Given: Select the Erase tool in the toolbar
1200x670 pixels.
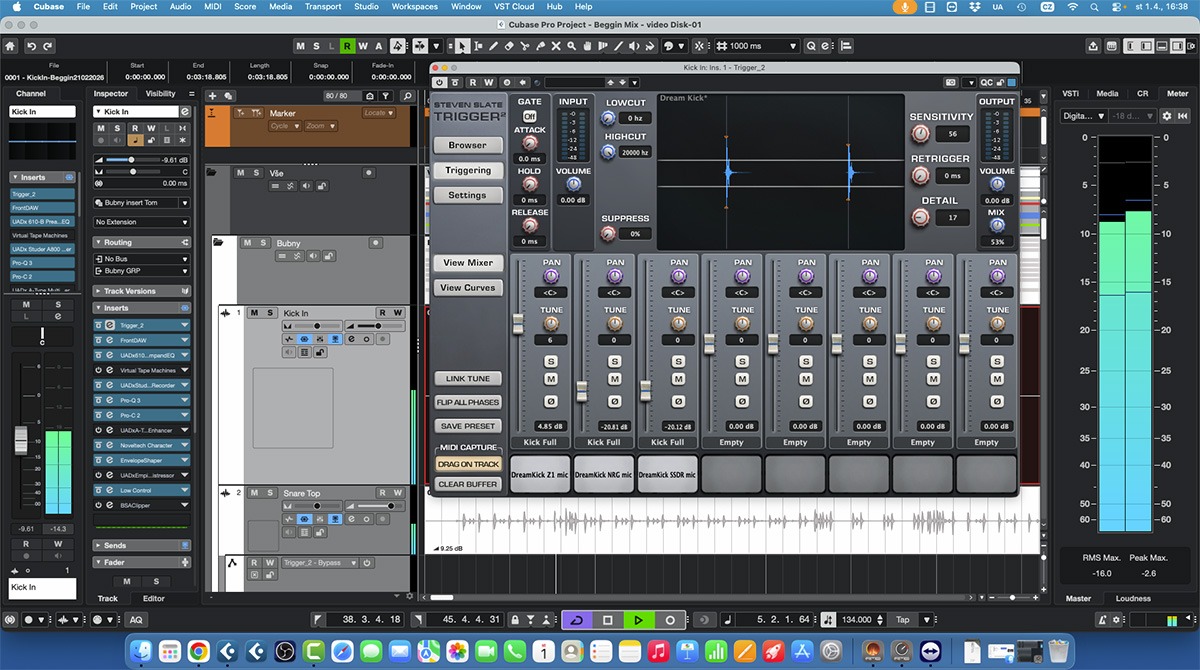Looking at the screenshot, I should 509,46.
